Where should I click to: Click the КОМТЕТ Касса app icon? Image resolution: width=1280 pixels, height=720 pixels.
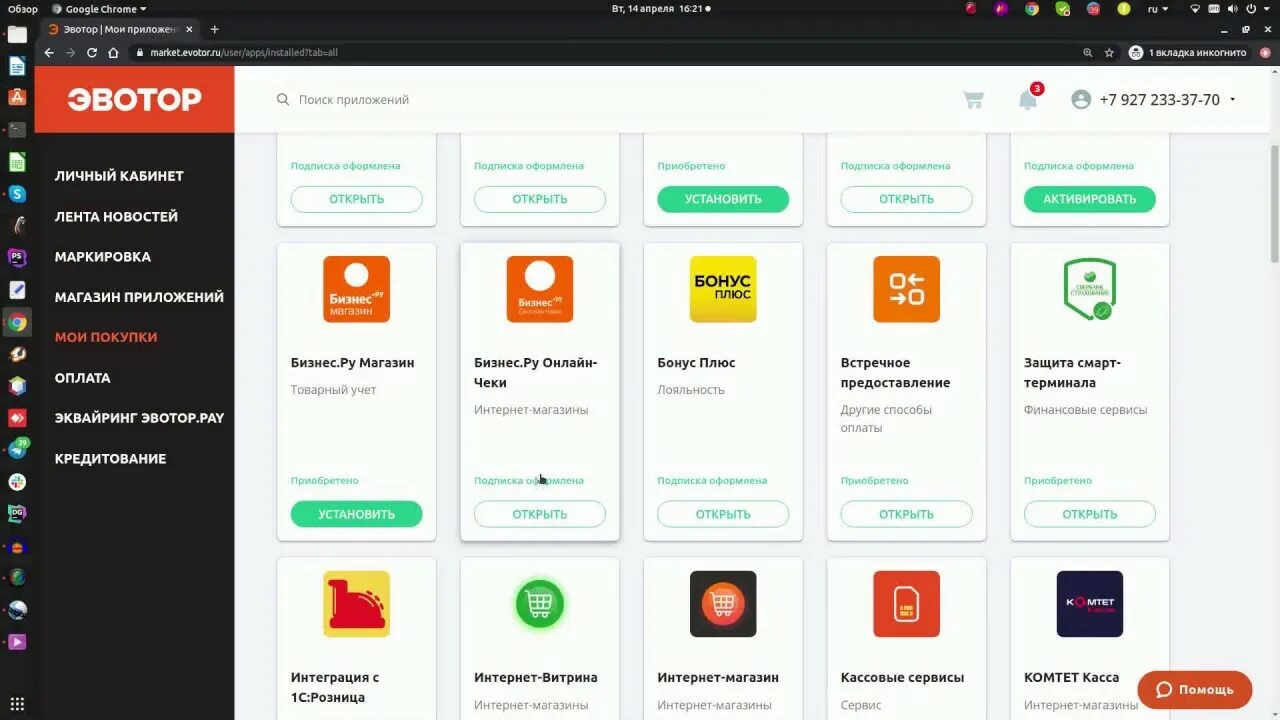[x=1090, y=604]
